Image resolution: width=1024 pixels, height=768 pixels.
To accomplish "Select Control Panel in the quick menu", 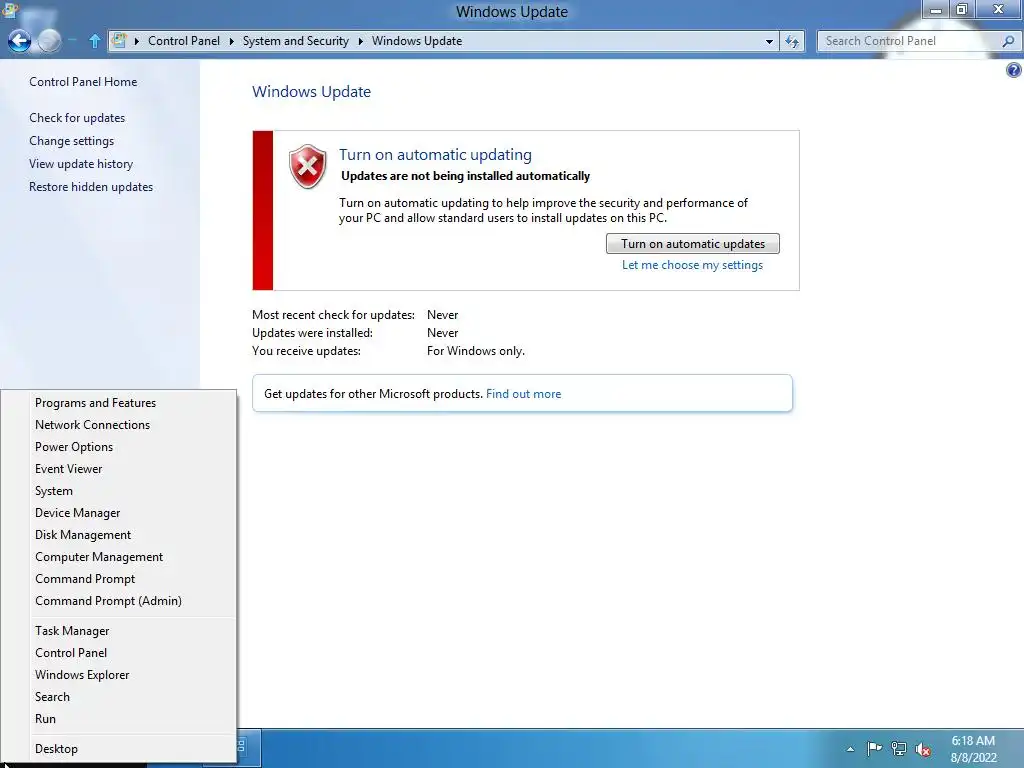I will click(71, 653).
